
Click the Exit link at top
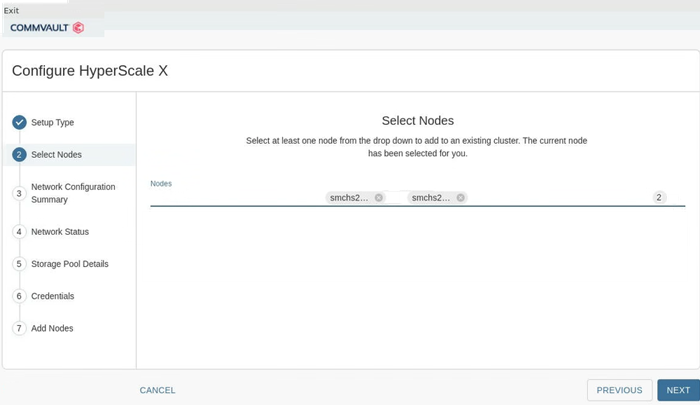[x=11, y=10]
